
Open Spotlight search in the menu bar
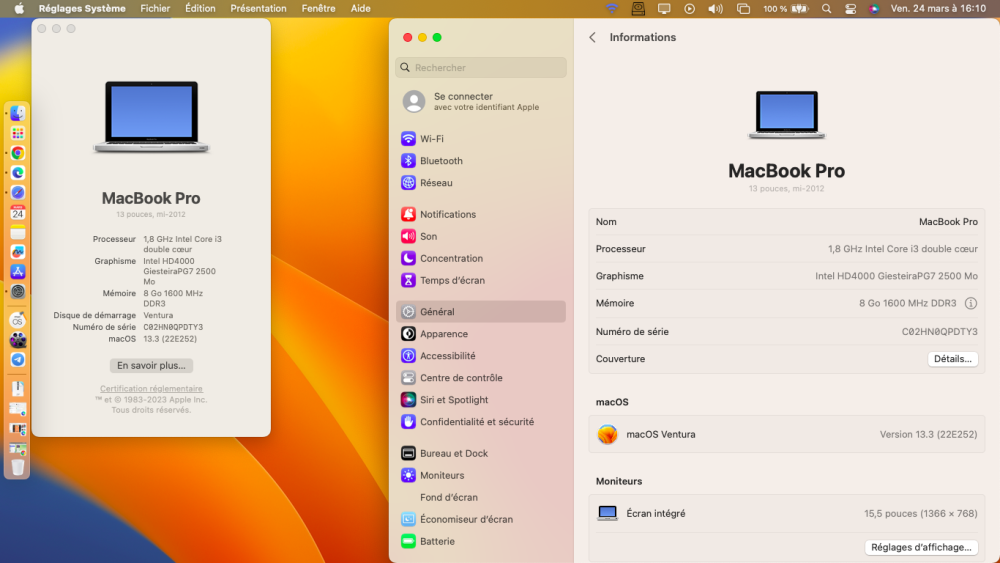pyautogui.click(x=827, y=8)
